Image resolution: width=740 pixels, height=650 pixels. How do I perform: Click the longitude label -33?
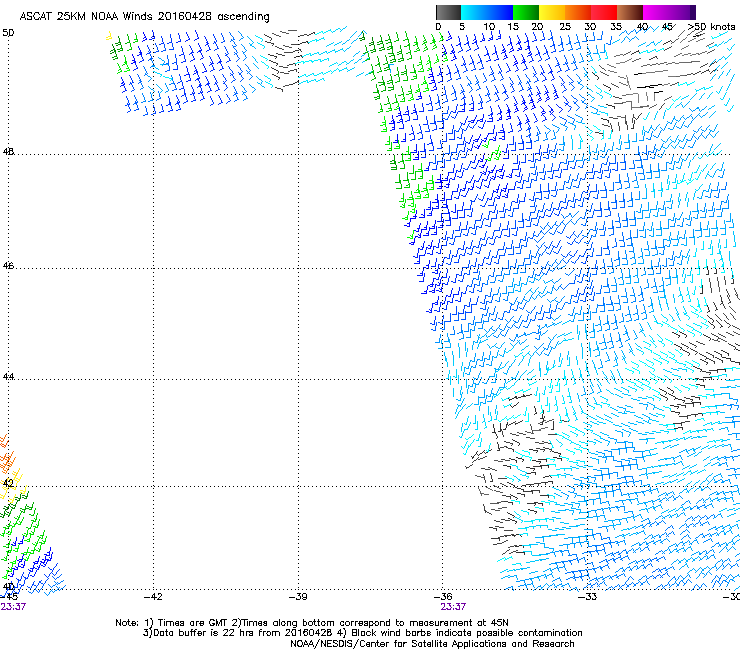(588, 597)
